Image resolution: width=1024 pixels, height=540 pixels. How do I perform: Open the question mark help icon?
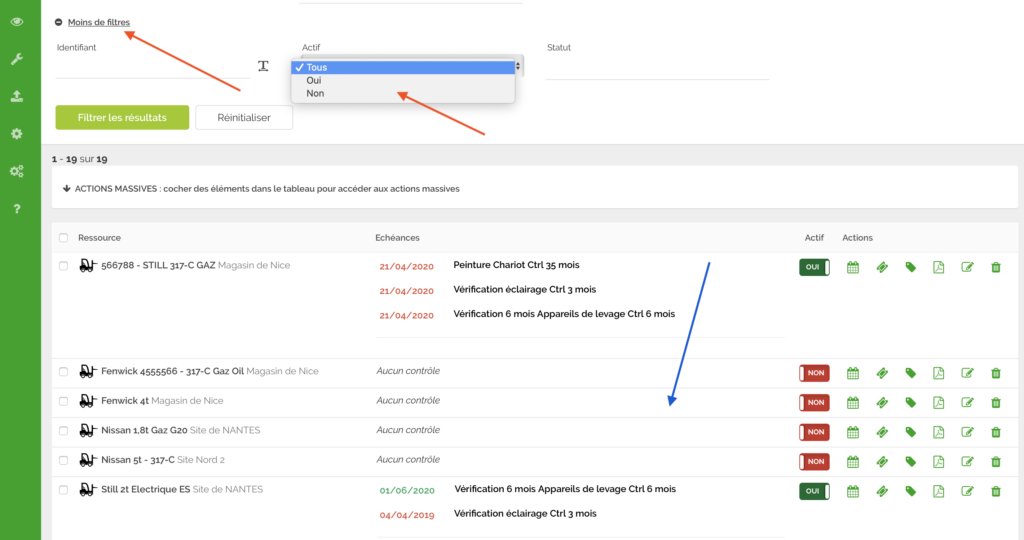point(17,209)
